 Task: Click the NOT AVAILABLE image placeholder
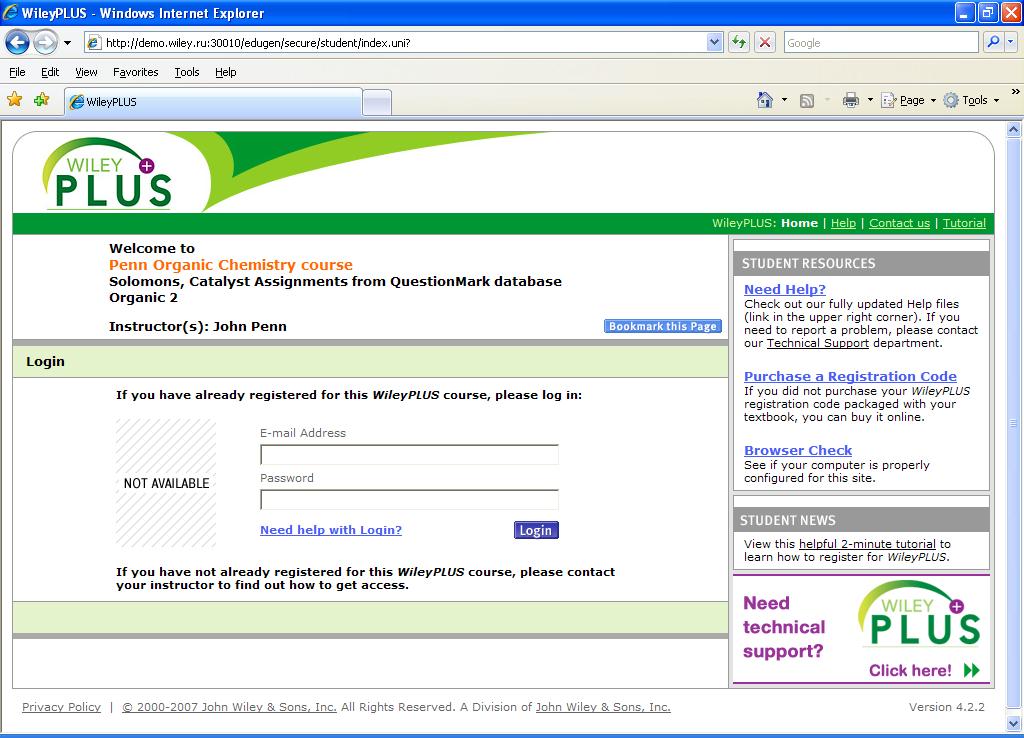(x=166, y=483)
